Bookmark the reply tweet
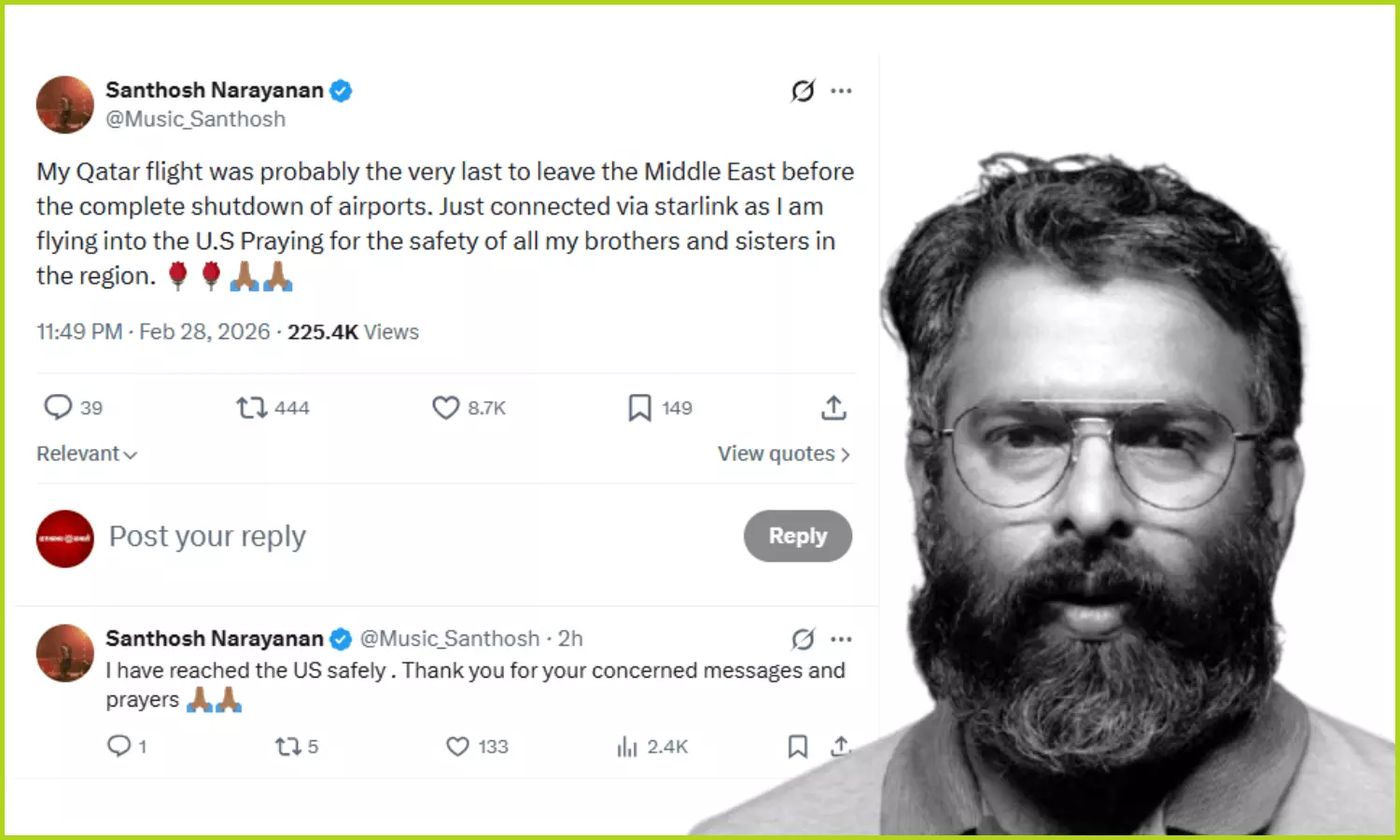 [797, 746]
